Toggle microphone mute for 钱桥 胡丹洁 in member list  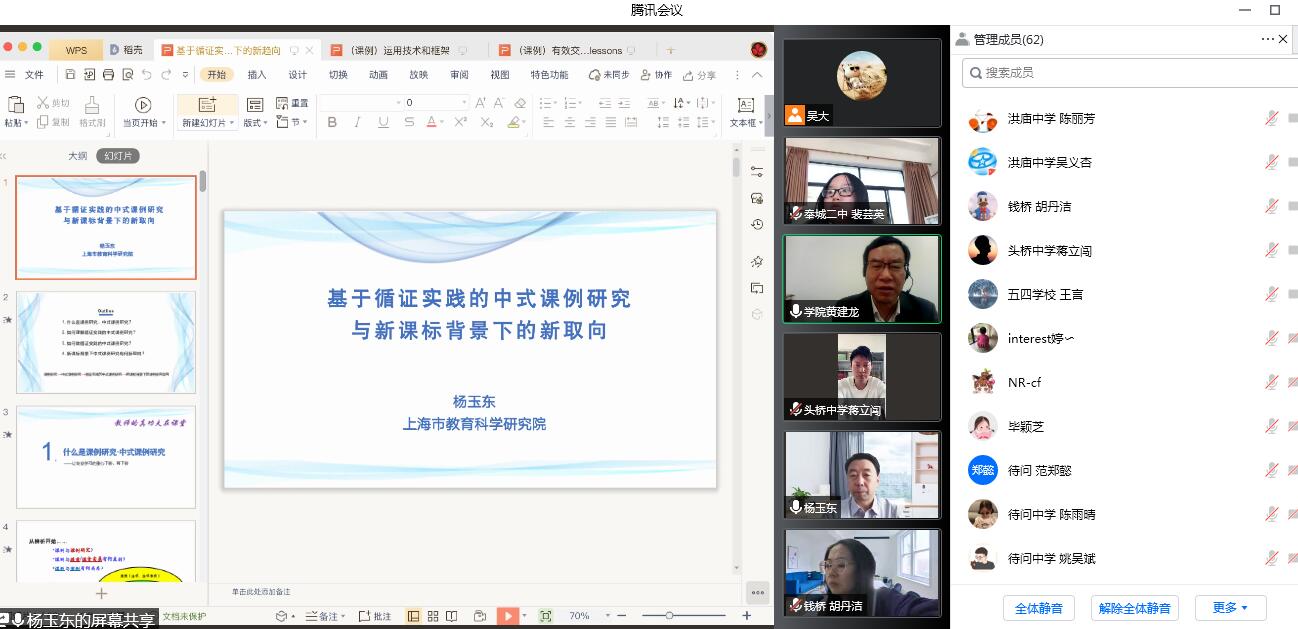click(x=1271, y=206)
